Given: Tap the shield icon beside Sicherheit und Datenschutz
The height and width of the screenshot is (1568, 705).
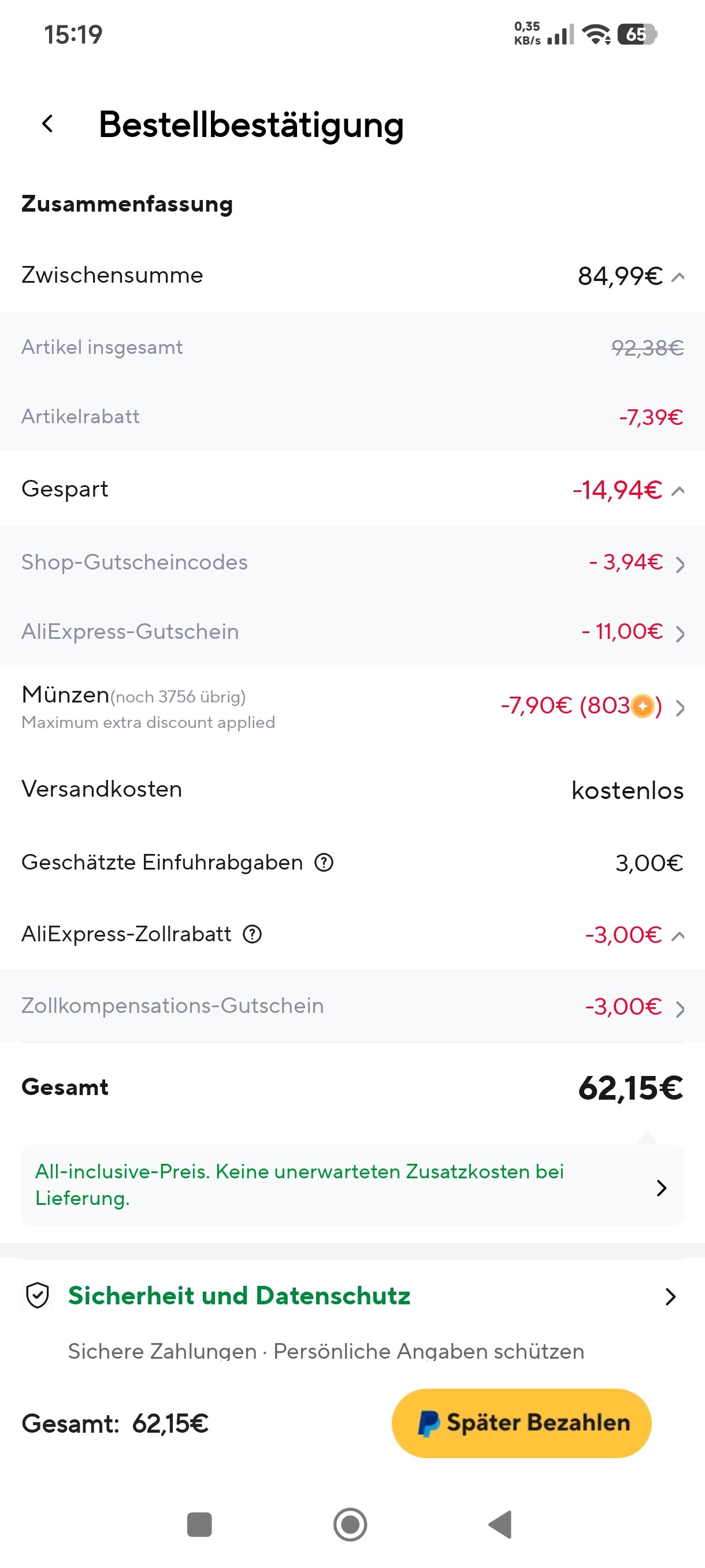Looking at the screenshot, I should [x=38, y=1295].
